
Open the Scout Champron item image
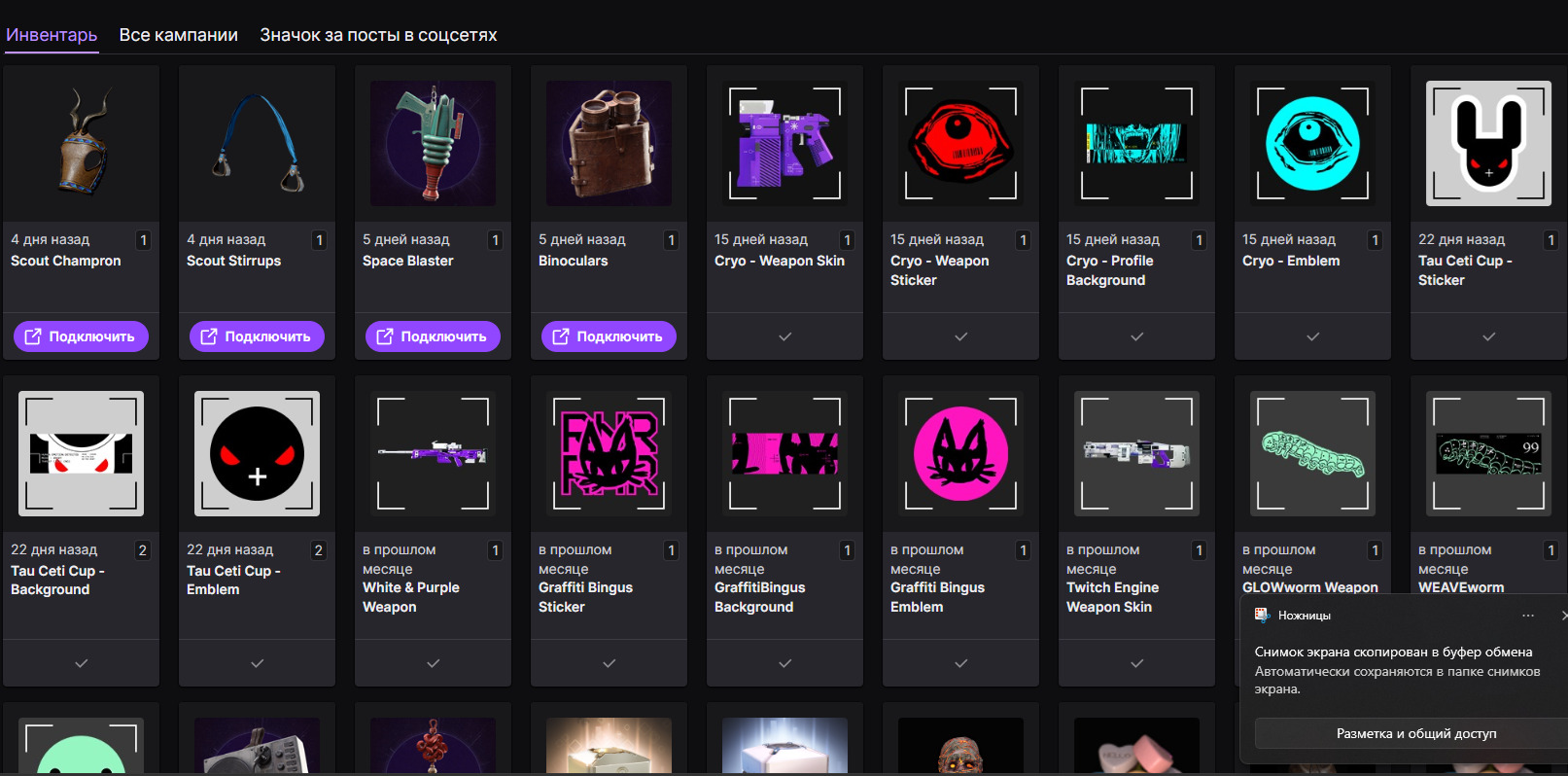[x=82, y=143]
